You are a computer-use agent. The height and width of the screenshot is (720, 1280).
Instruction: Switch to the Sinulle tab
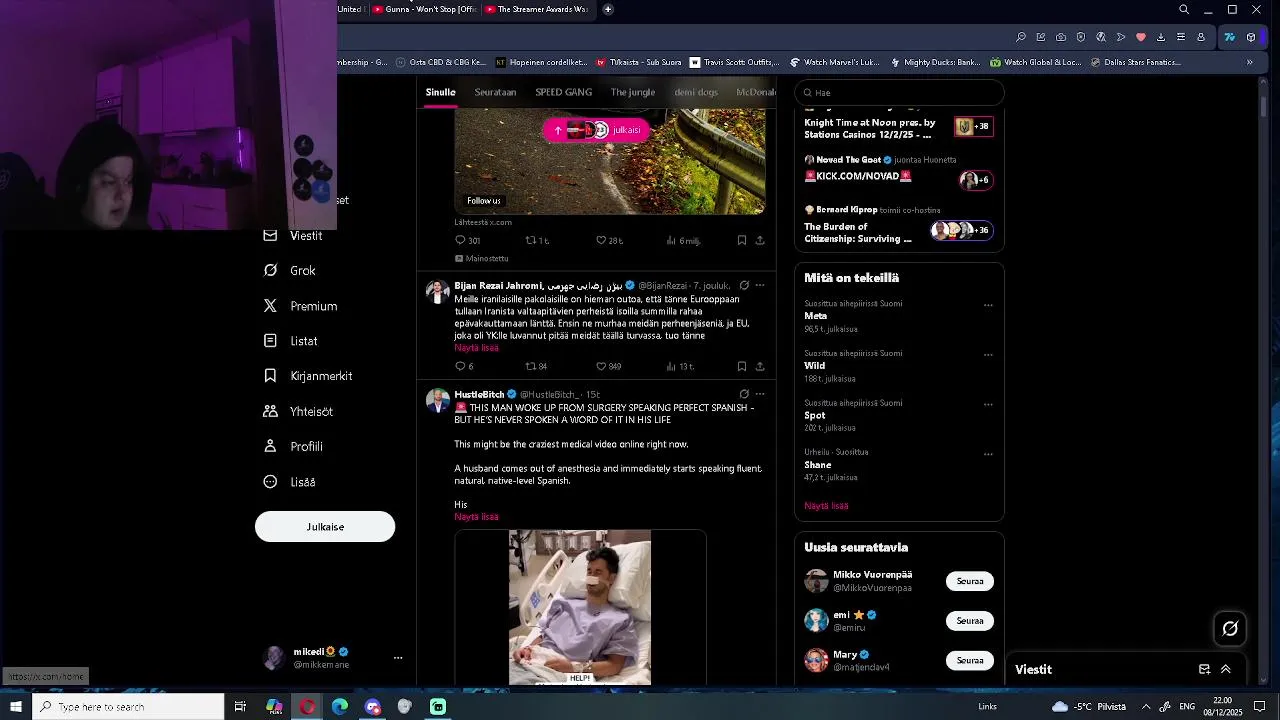(x=440, y=92)
